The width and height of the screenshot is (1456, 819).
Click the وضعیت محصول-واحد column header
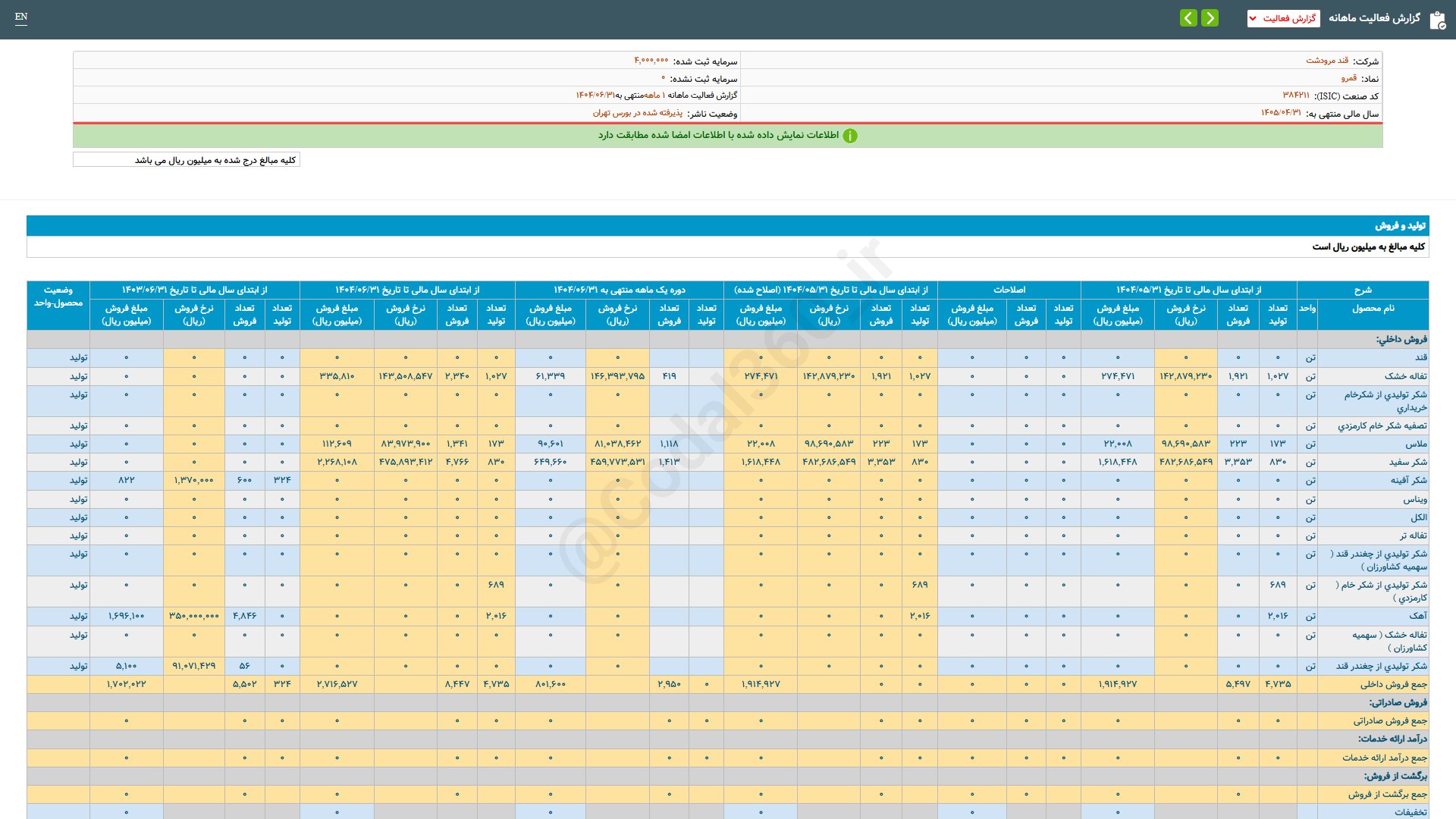(x=58, y=297)
